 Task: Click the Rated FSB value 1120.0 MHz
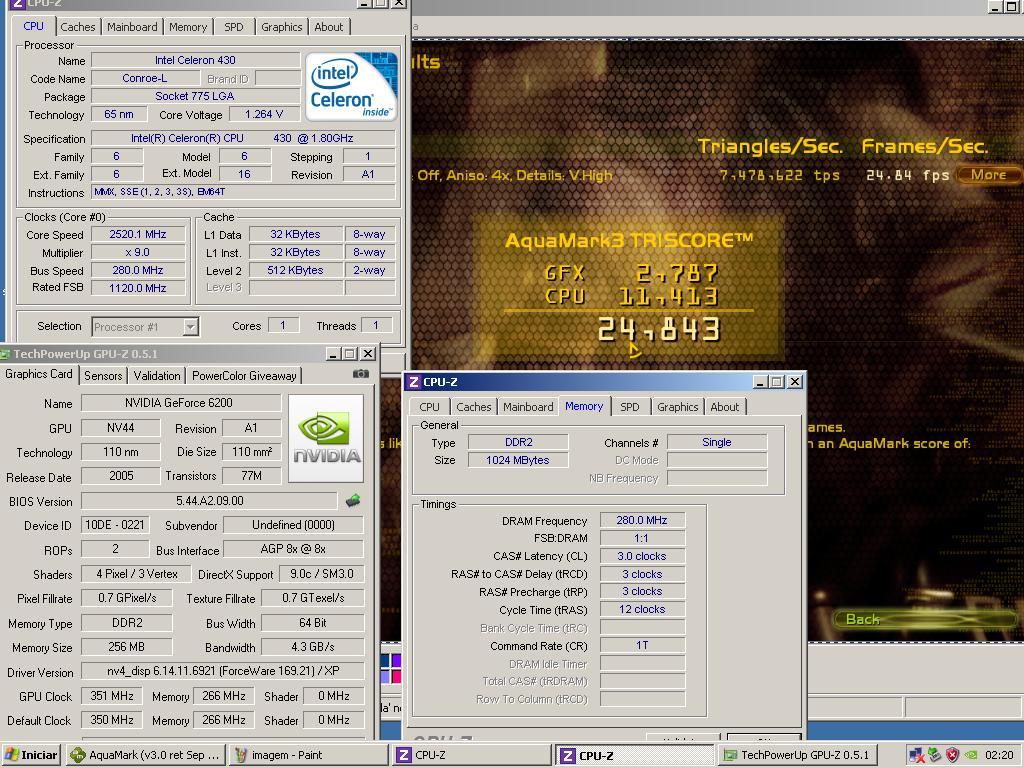[x=138, y=288]
